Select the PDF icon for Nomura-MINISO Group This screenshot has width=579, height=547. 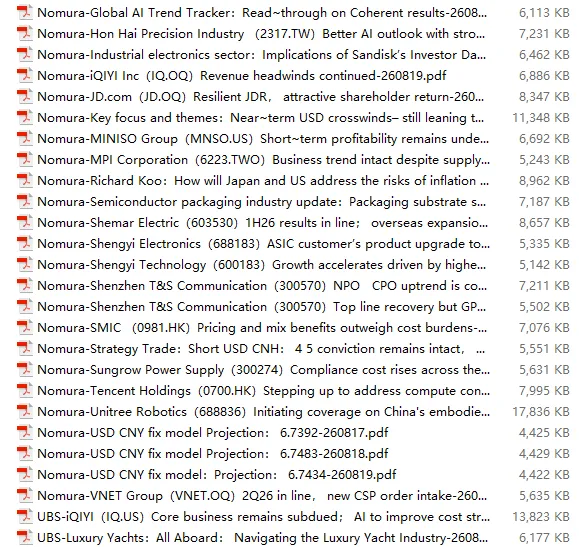25,139
